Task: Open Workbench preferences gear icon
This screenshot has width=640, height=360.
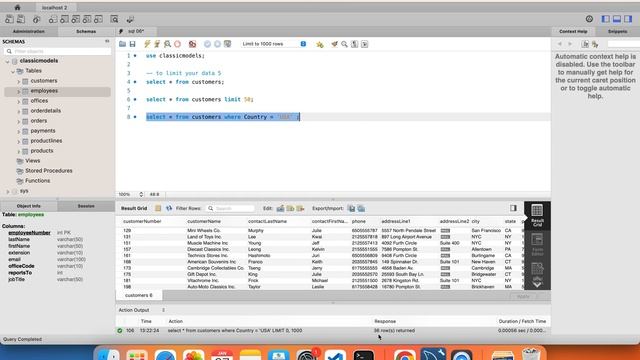Action: pos(589,19)
